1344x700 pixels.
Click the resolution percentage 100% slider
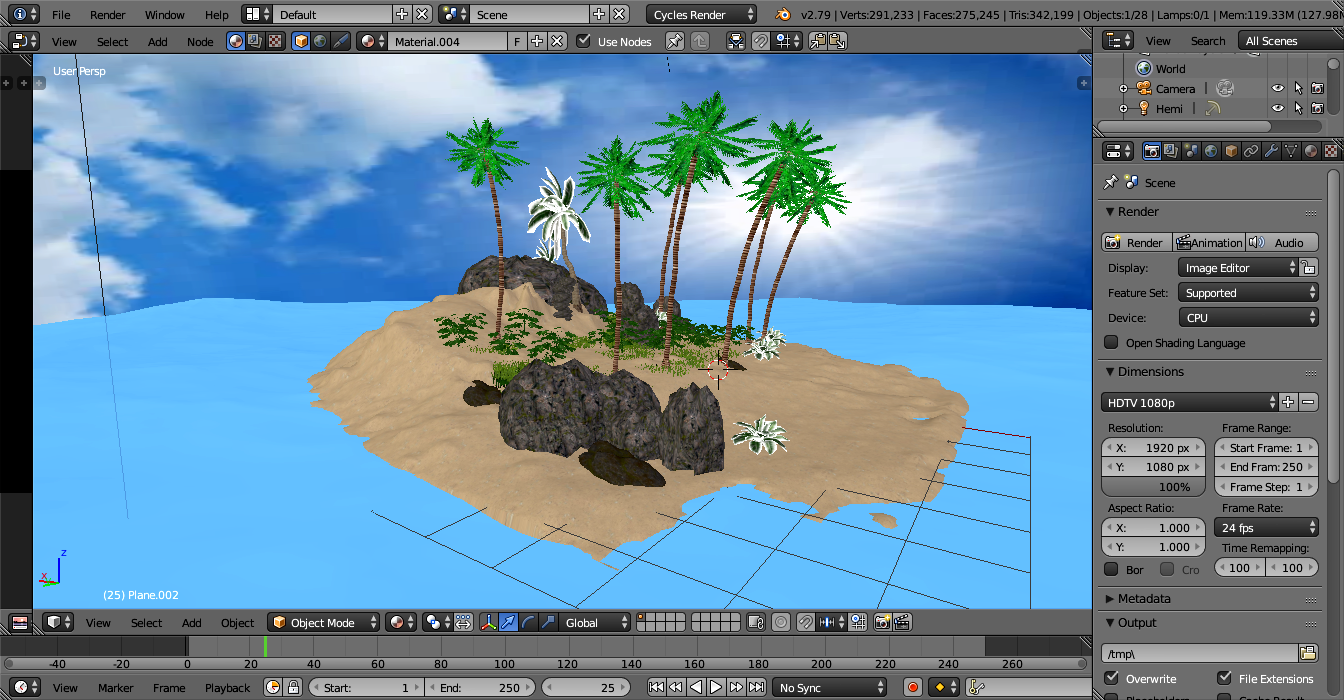(1155, 487)
